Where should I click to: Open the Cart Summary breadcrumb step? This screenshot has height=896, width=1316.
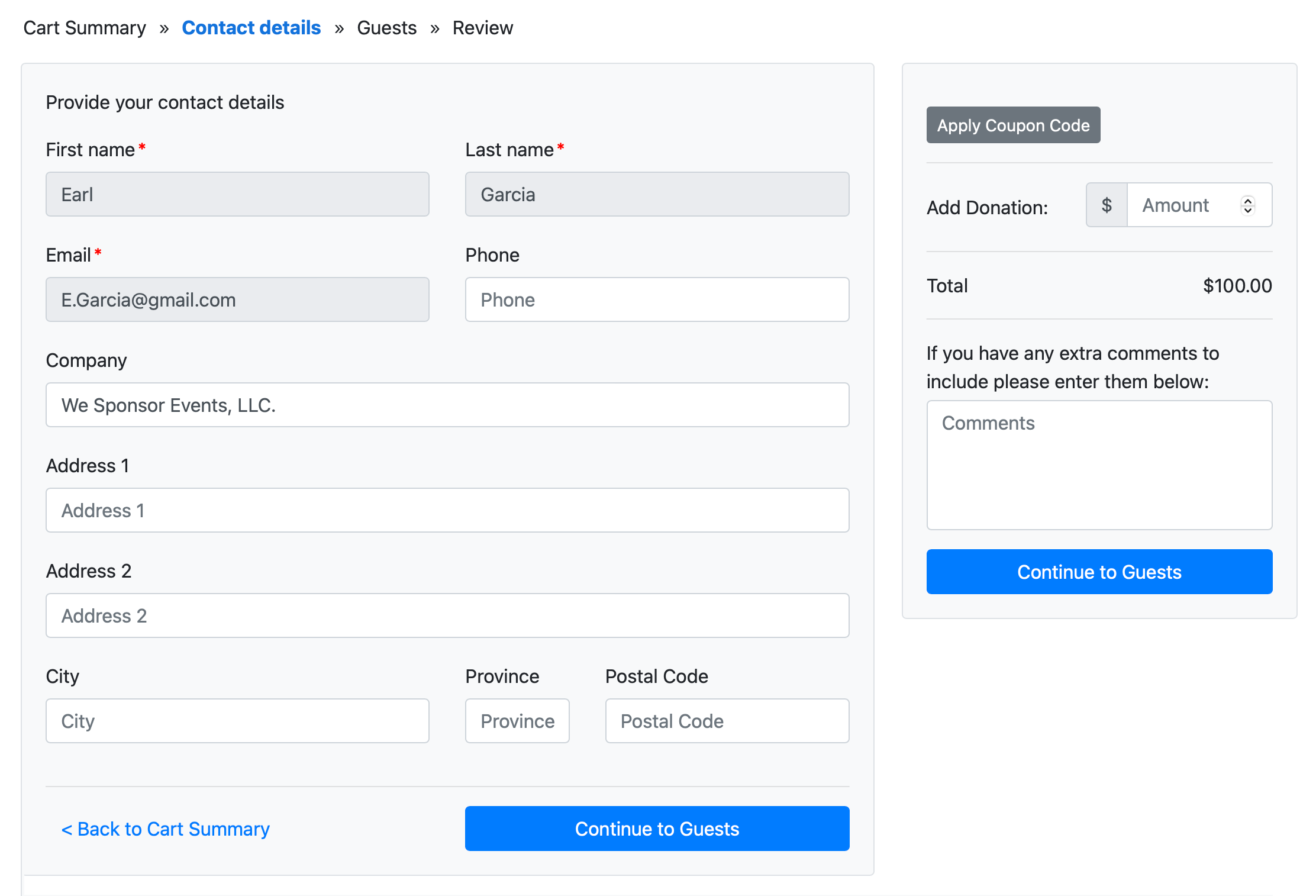(85, 28)
